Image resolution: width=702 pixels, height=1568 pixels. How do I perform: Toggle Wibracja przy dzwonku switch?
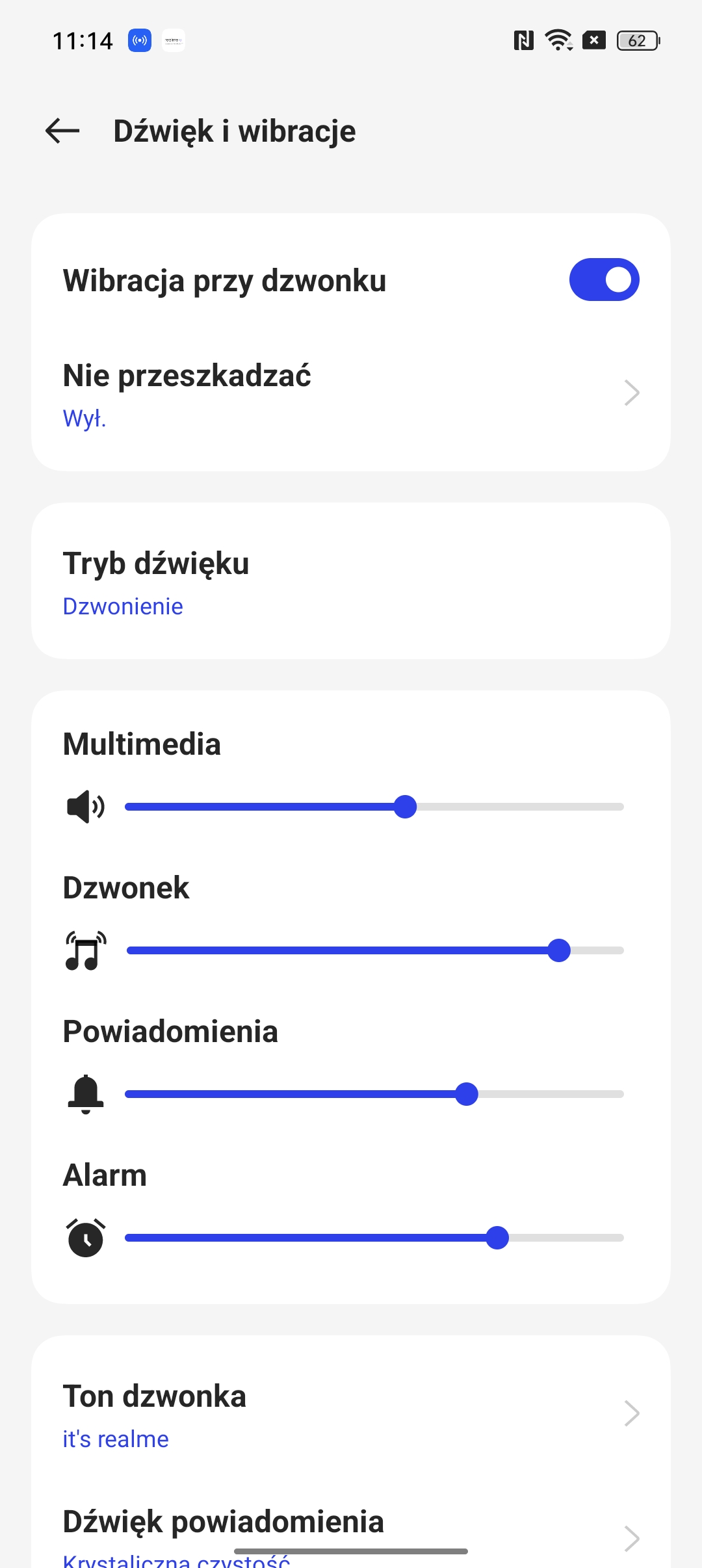(x=604, y=280)
